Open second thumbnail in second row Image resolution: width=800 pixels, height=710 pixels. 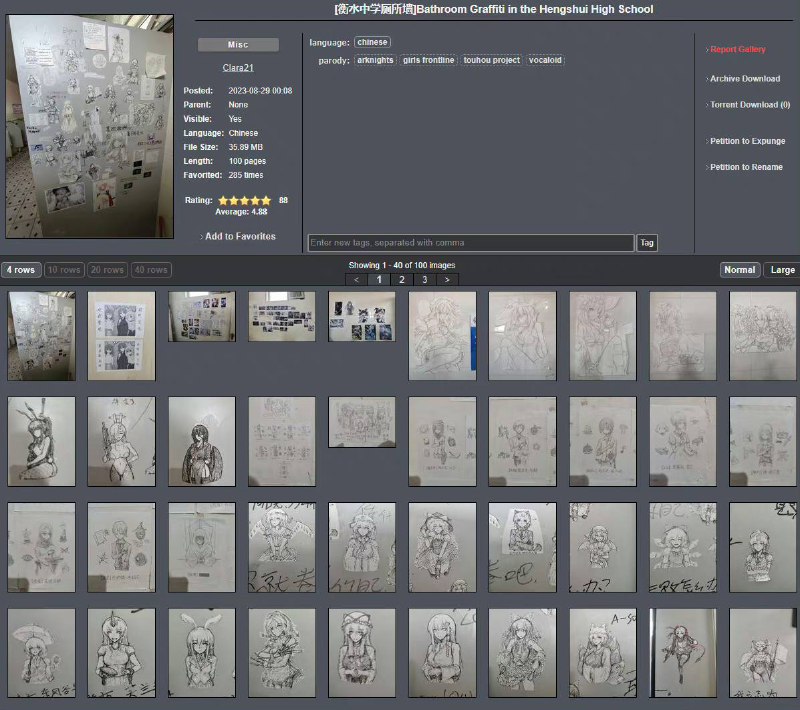pyautogui.click(x=121, y=442)
